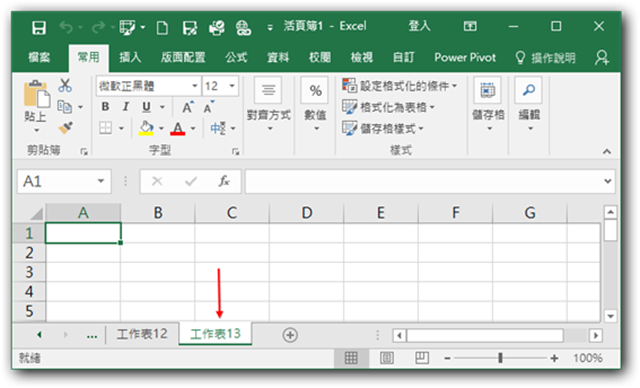
Task: Click the Redo arrow icon
Action: click(98, 27)
